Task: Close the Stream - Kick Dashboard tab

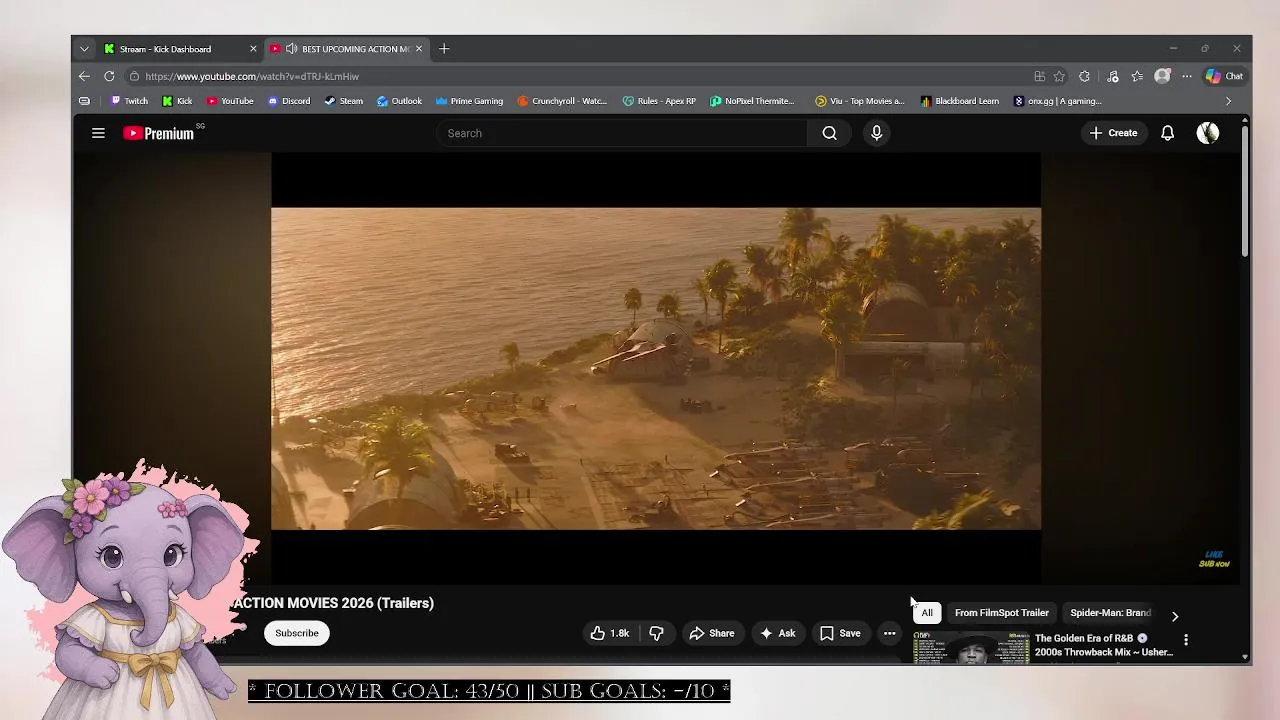Action: 253,49
